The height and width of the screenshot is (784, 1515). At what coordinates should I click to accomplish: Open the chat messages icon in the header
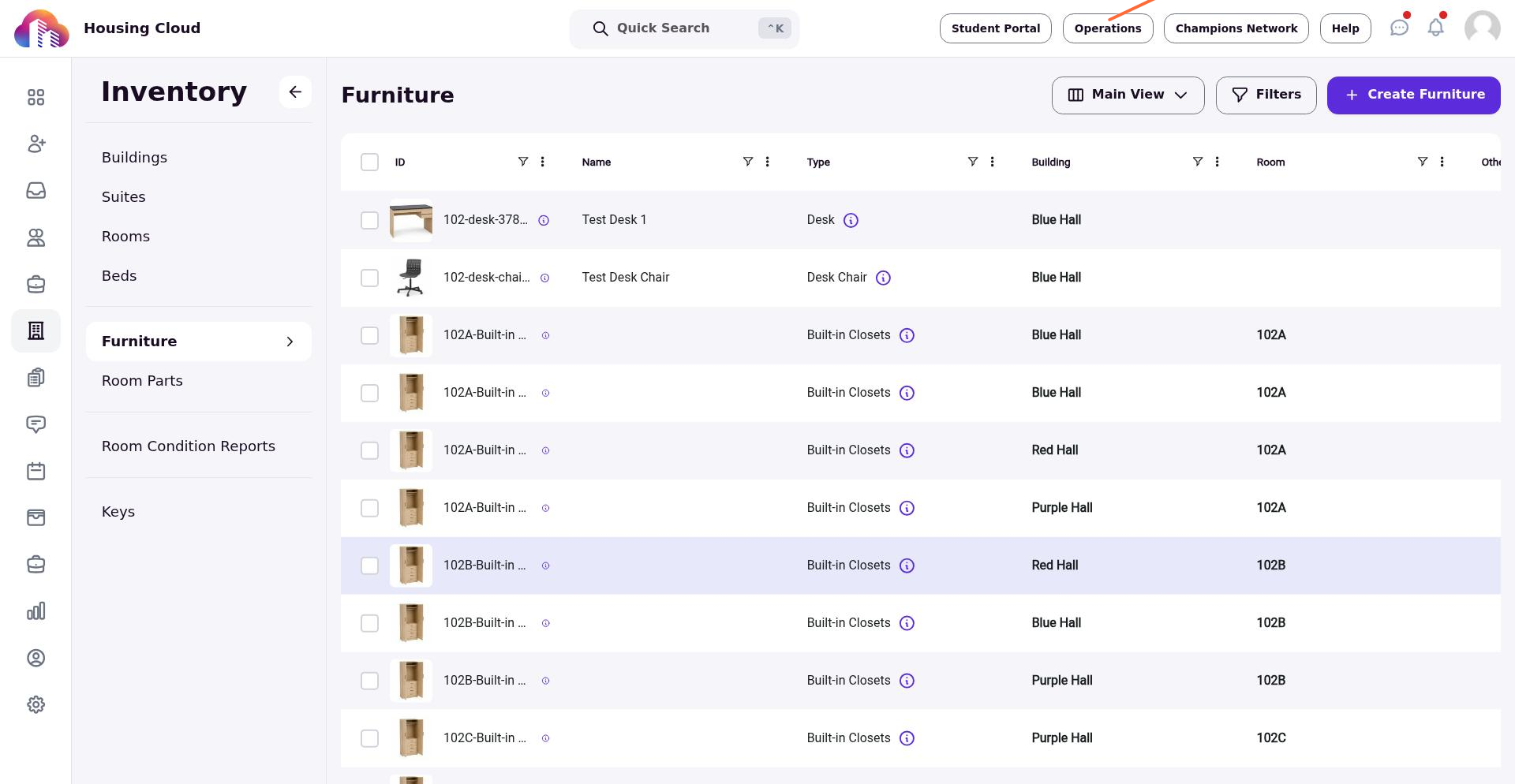(1399, 28)
